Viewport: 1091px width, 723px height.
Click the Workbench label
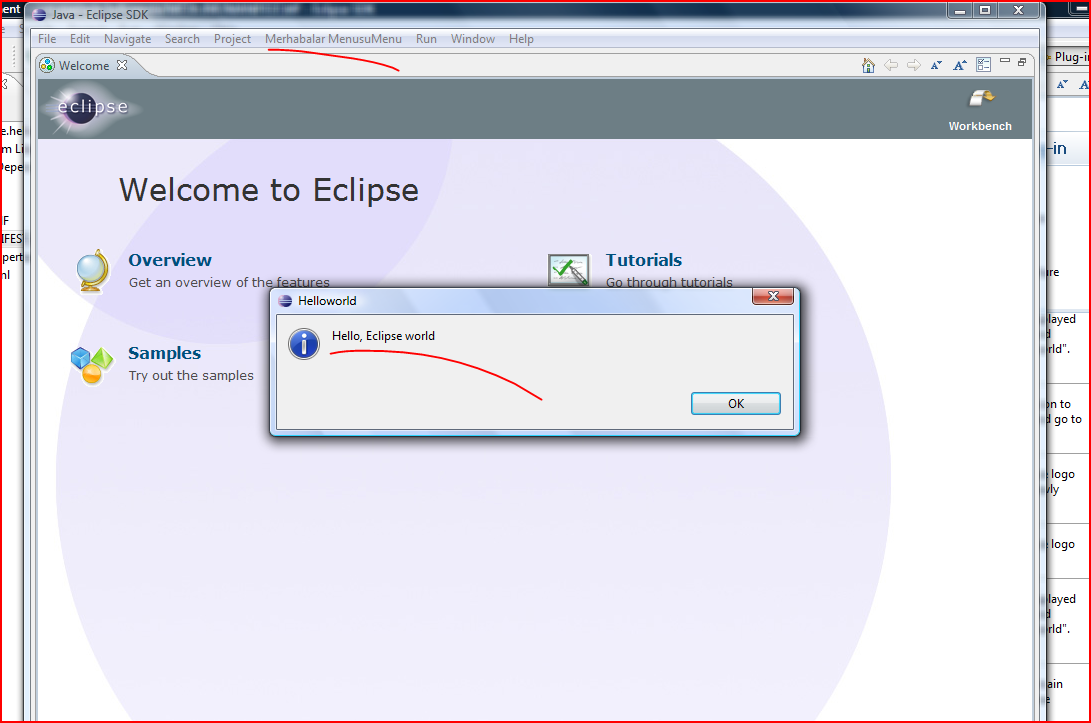click(x=980, y=126)
